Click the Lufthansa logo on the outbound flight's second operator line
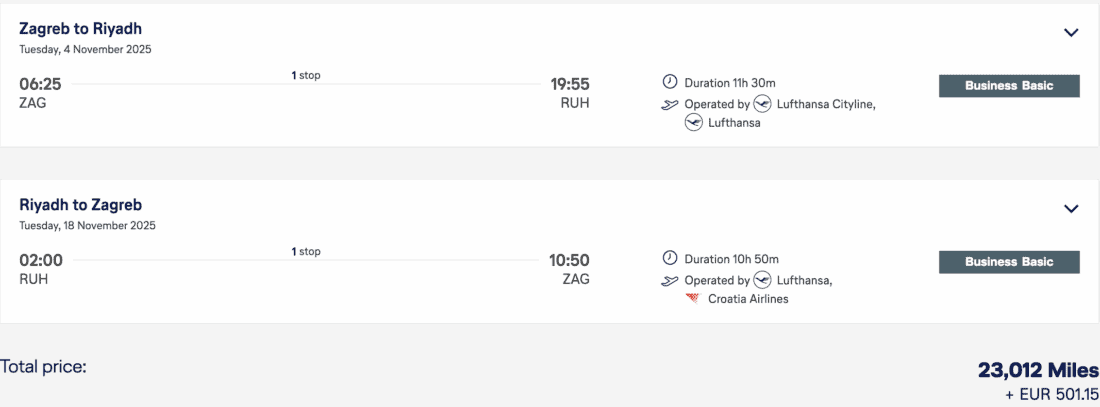This screenshot has width=1100, height=407. [693, 123]
